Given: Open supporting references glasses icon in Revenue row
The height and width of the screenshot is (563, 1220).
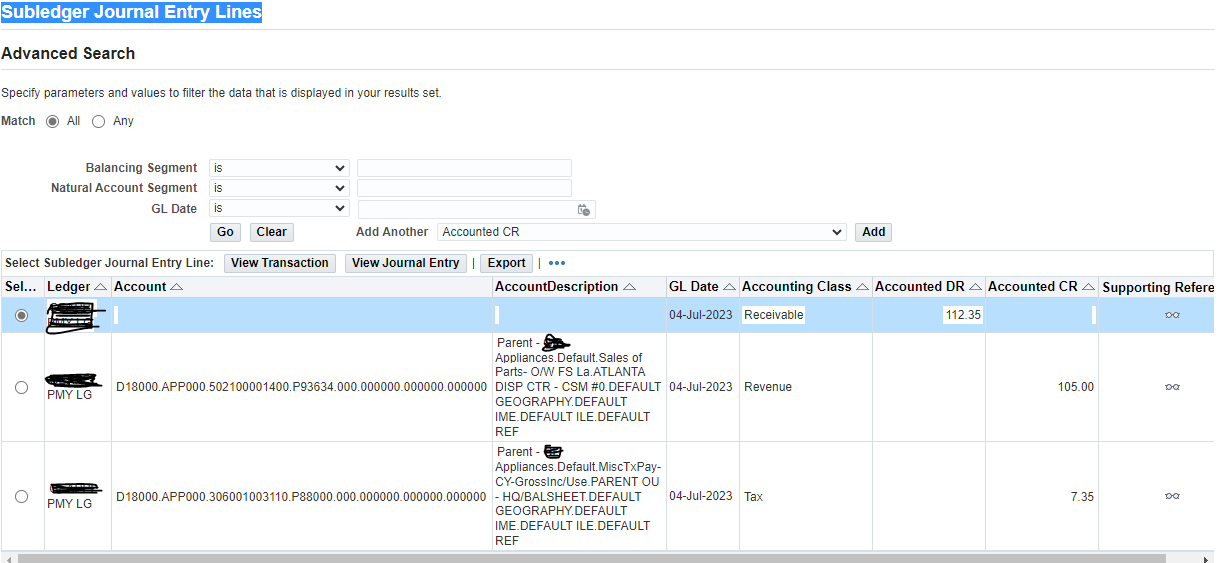Looking at the screenshot, I should [x=1172, y=387].
